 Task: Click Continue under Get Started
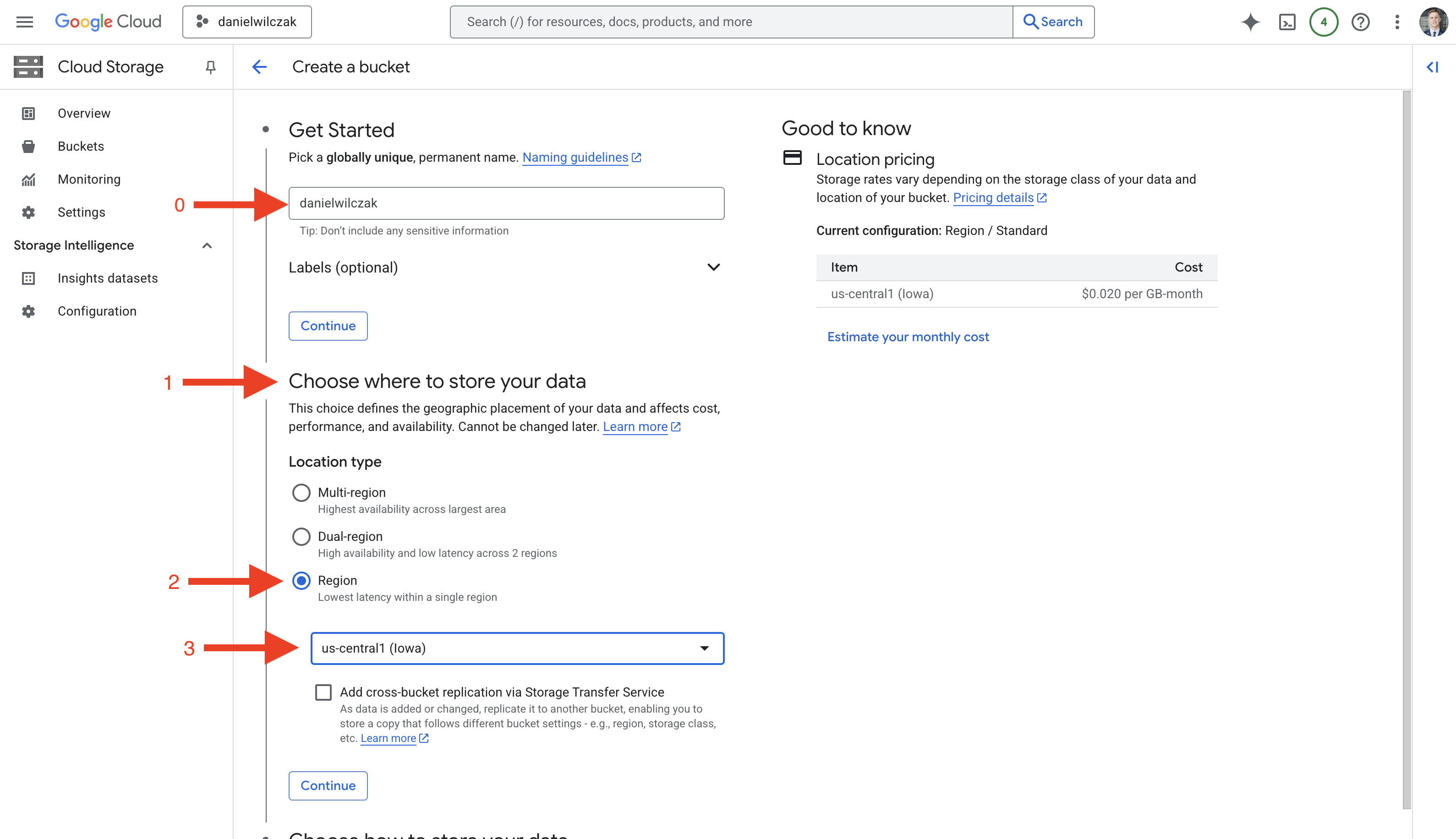point(328,326)
